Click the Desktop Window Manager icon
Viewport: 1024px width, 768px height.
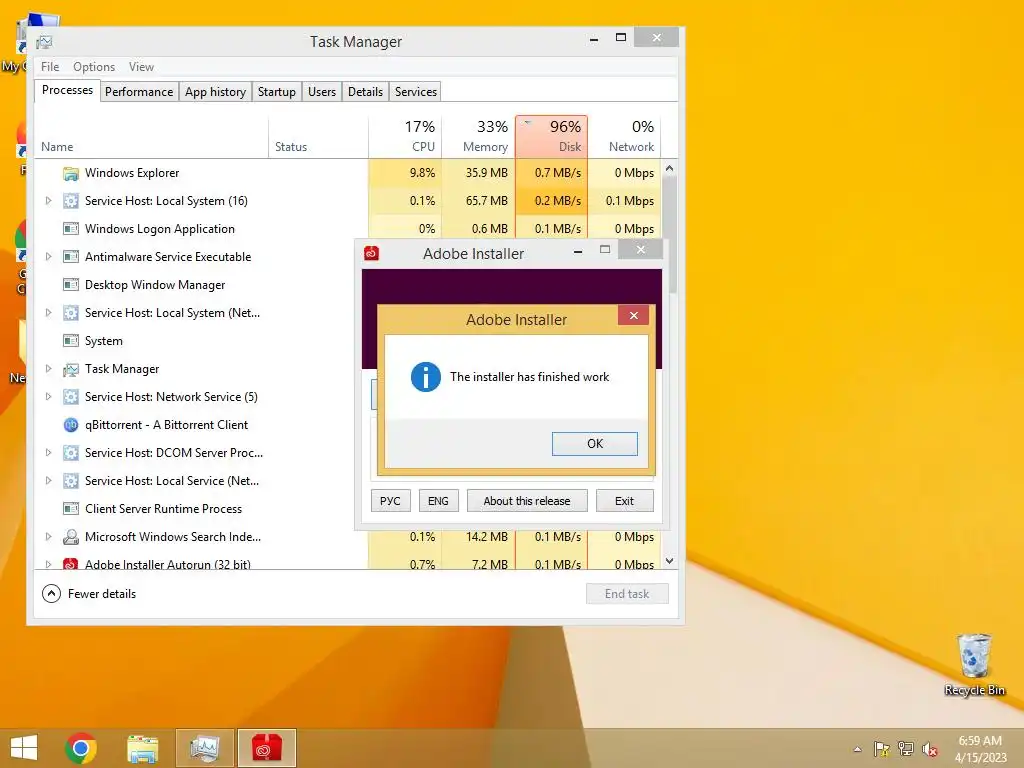click(x=71, y=285)
